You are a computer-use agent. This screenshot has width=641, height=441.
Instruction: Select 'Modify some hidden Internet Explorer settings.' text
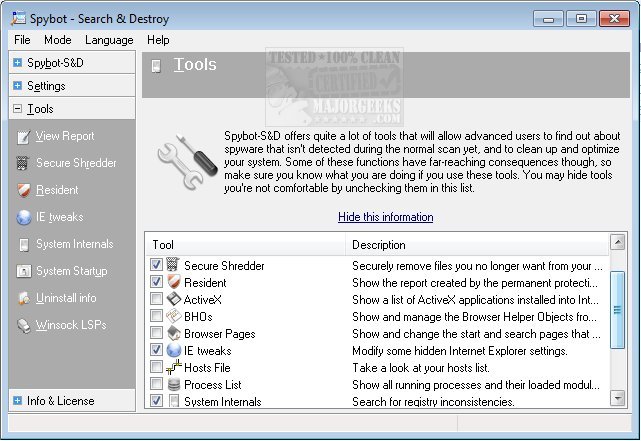460,351
